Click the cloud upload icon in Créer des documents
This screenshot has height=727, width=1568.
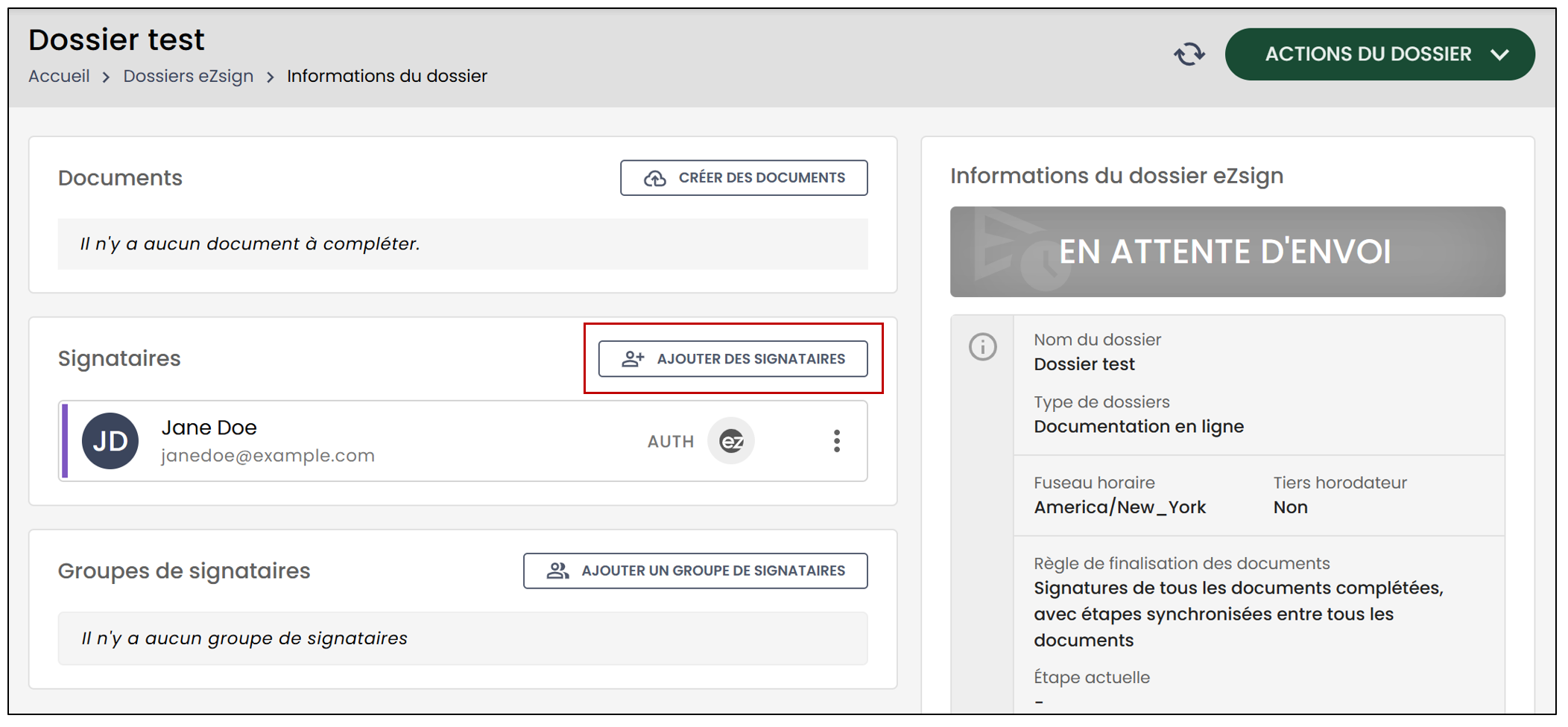pyautogui.click(x=654, y=178)
